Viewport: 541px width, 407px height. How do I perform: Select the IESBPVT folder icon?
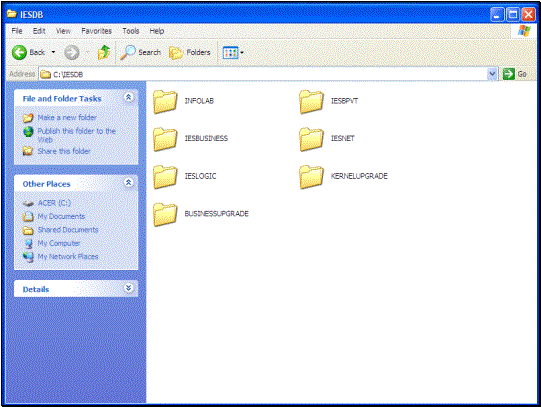[312, 101]
